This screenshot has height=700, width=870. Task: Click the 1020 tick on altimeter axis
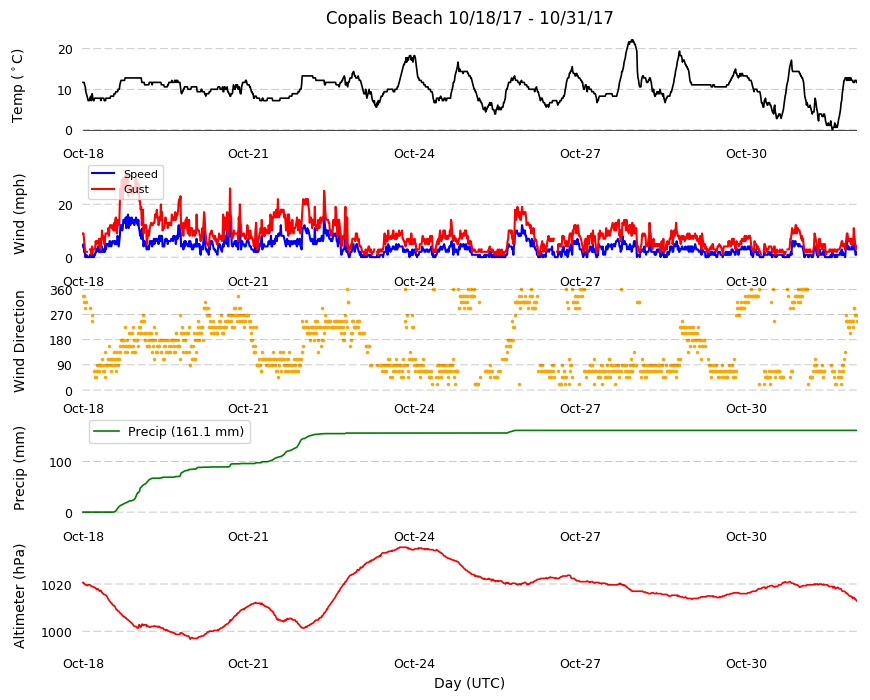[57, 586]
